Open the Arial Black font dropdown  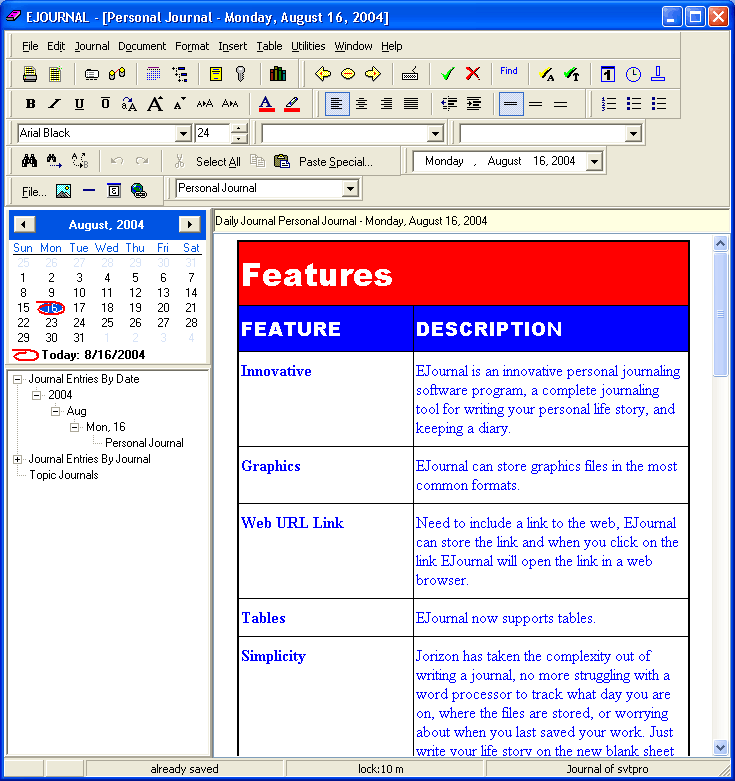[x=183, y=134]
